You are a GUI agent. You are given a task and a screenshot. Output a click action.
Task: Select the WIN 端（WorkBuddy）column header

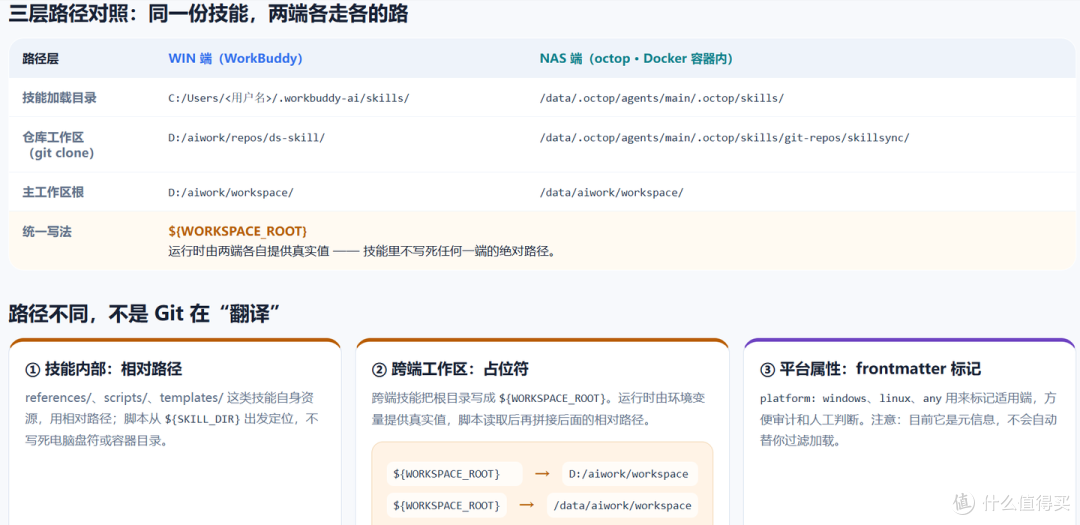236,59
